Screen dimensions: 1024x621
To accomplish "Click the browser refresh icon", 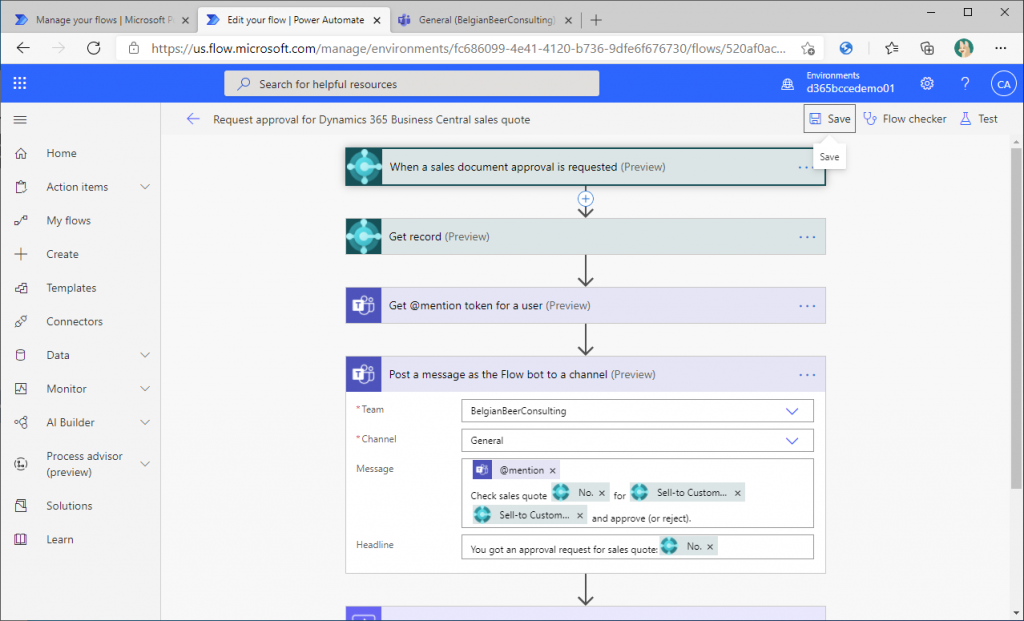I will click(93, 48).
